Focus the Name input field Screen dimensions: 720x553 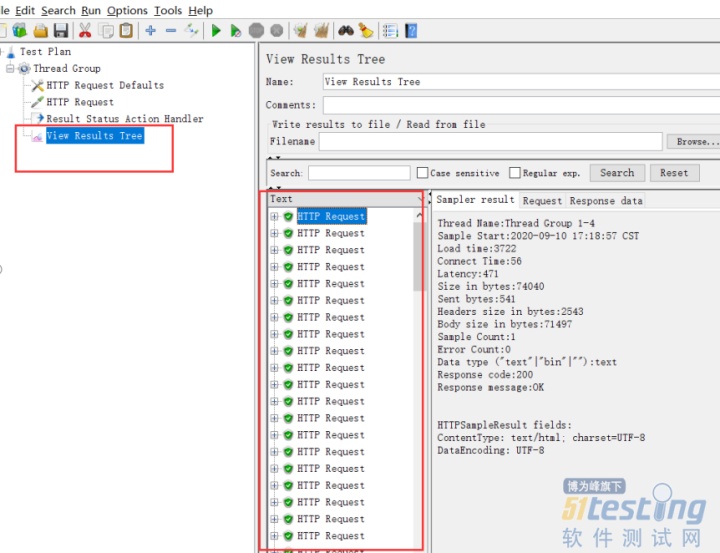point(521,82)
